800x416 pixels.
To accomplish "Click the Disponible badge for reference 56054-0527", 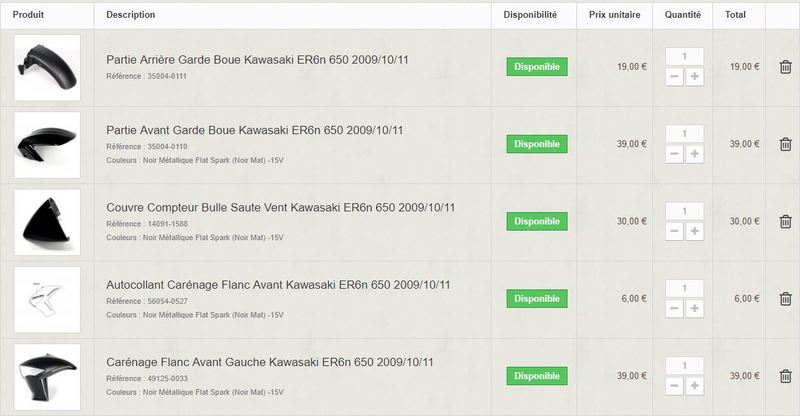I will click(537, 299).
